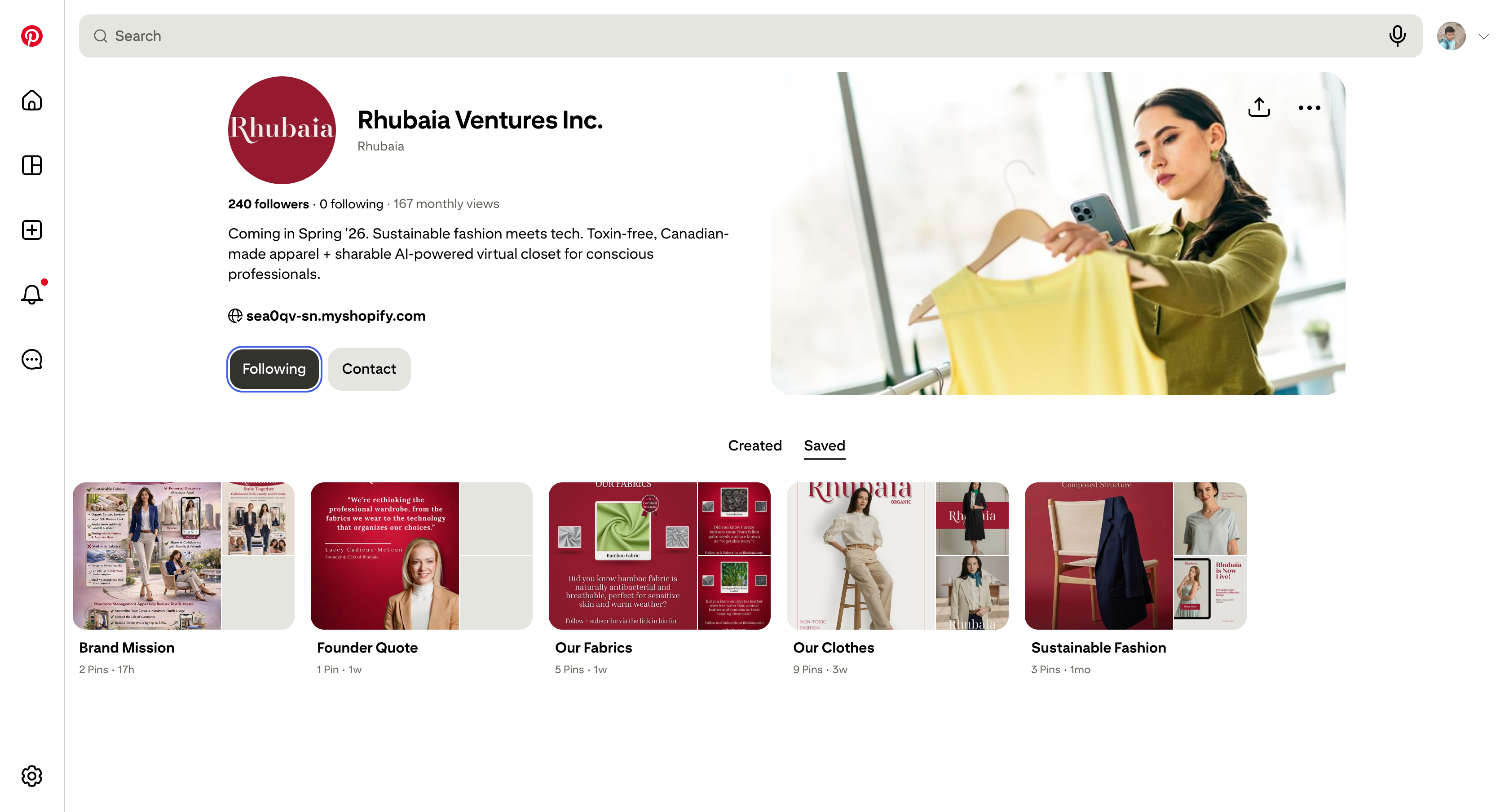Click the create pin plus icon
Image resolution: width=1509 pixels, height=812 pixels.
(31, 229)
